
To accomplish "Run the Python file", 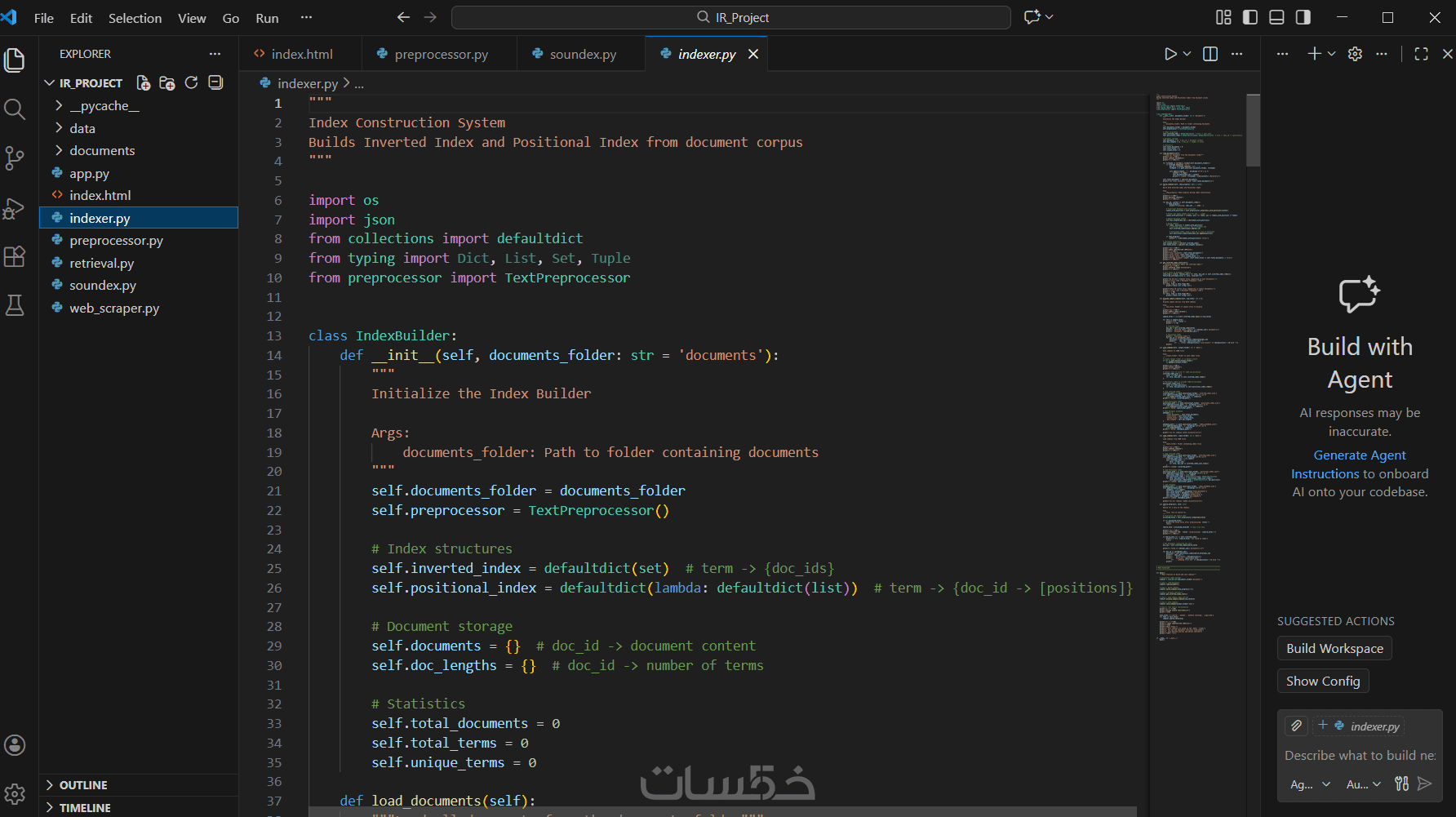I will 1170,54.
